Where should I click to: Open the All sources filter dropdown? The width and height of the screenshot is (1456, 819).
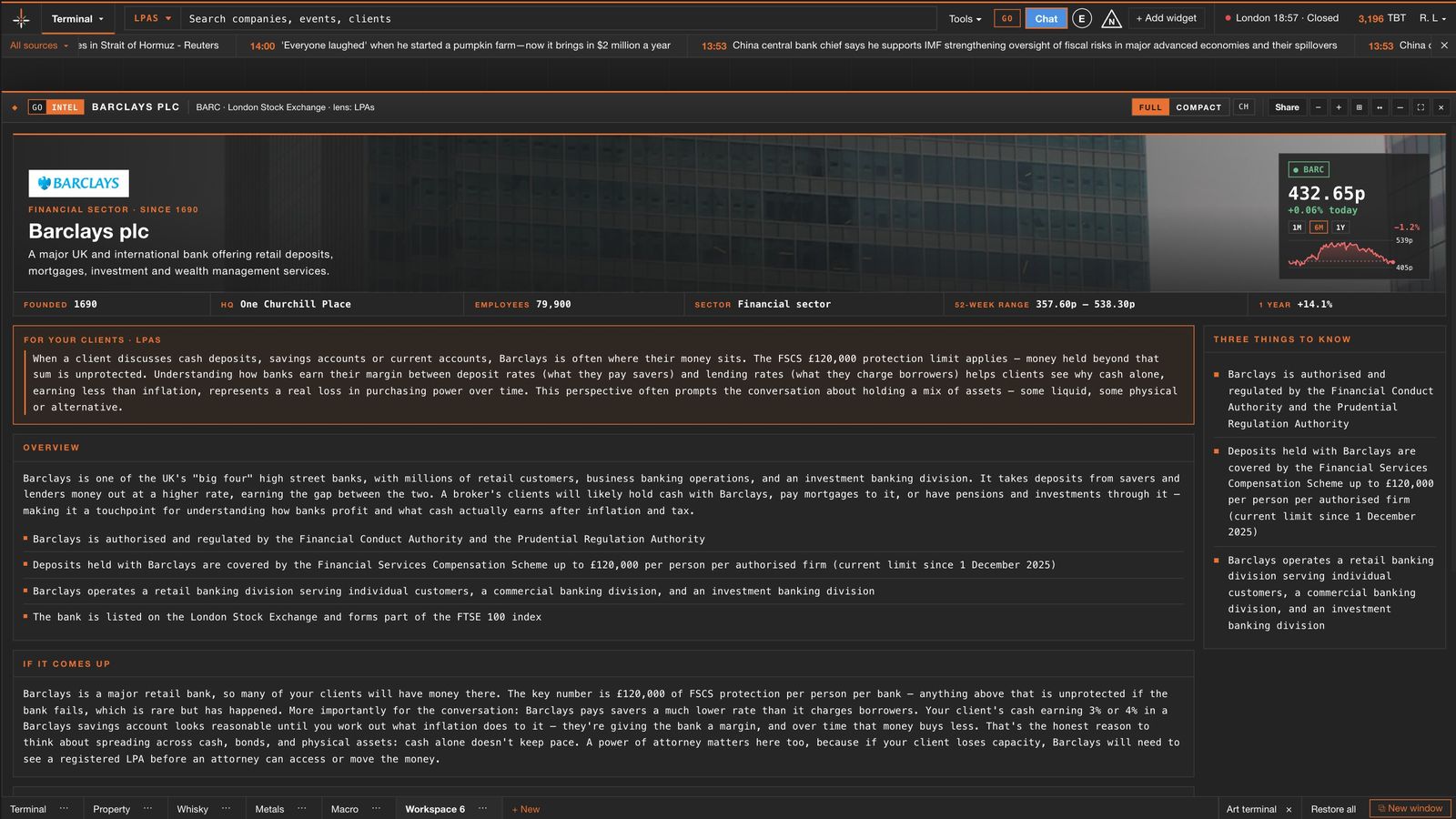[x=39, y=45]
